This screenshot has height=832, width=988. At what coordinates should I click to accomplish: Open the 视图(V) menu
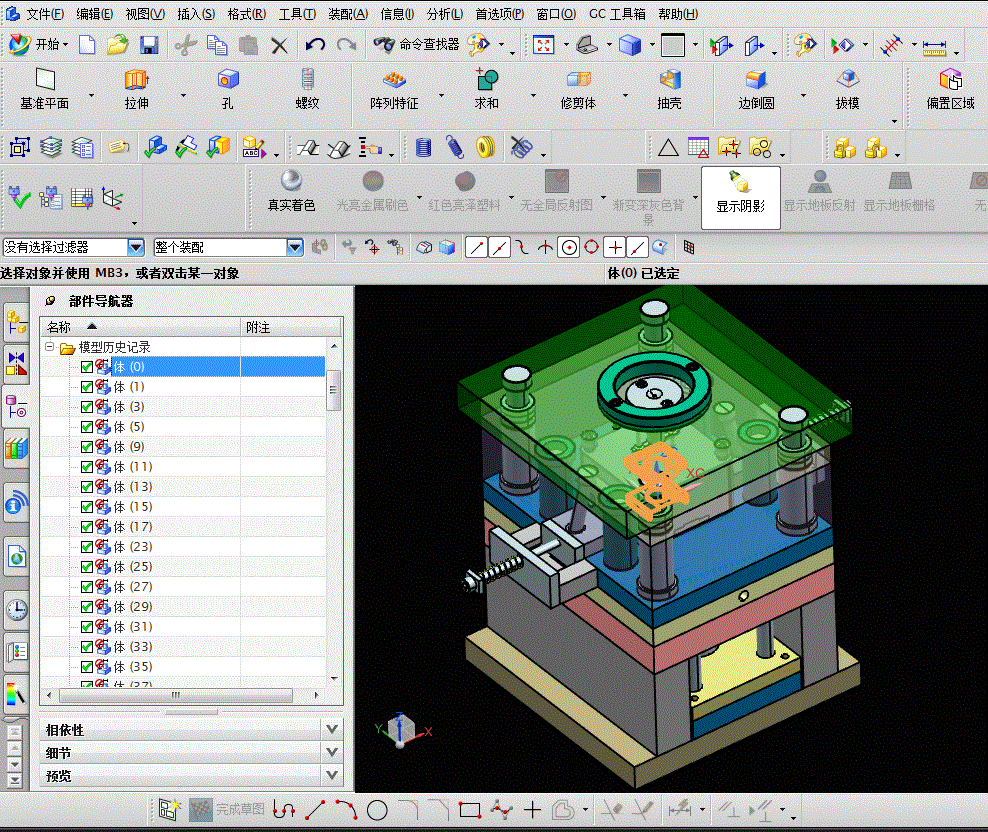click(145, 14)
